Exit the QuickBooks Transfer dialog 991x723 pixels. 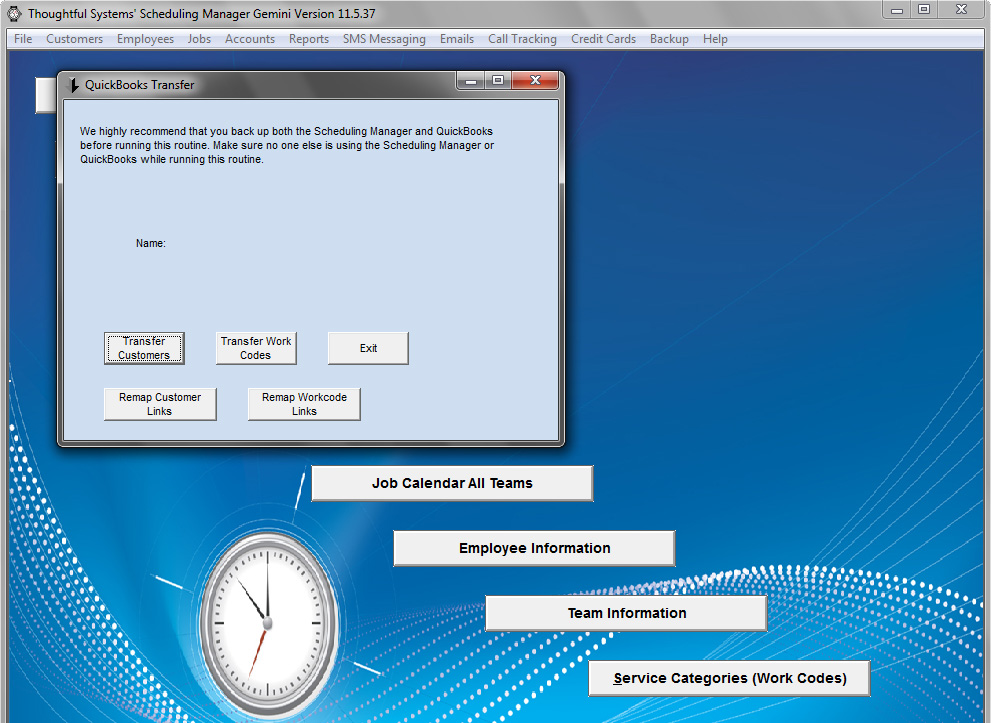pyautogui.click(x=368, y=348)
